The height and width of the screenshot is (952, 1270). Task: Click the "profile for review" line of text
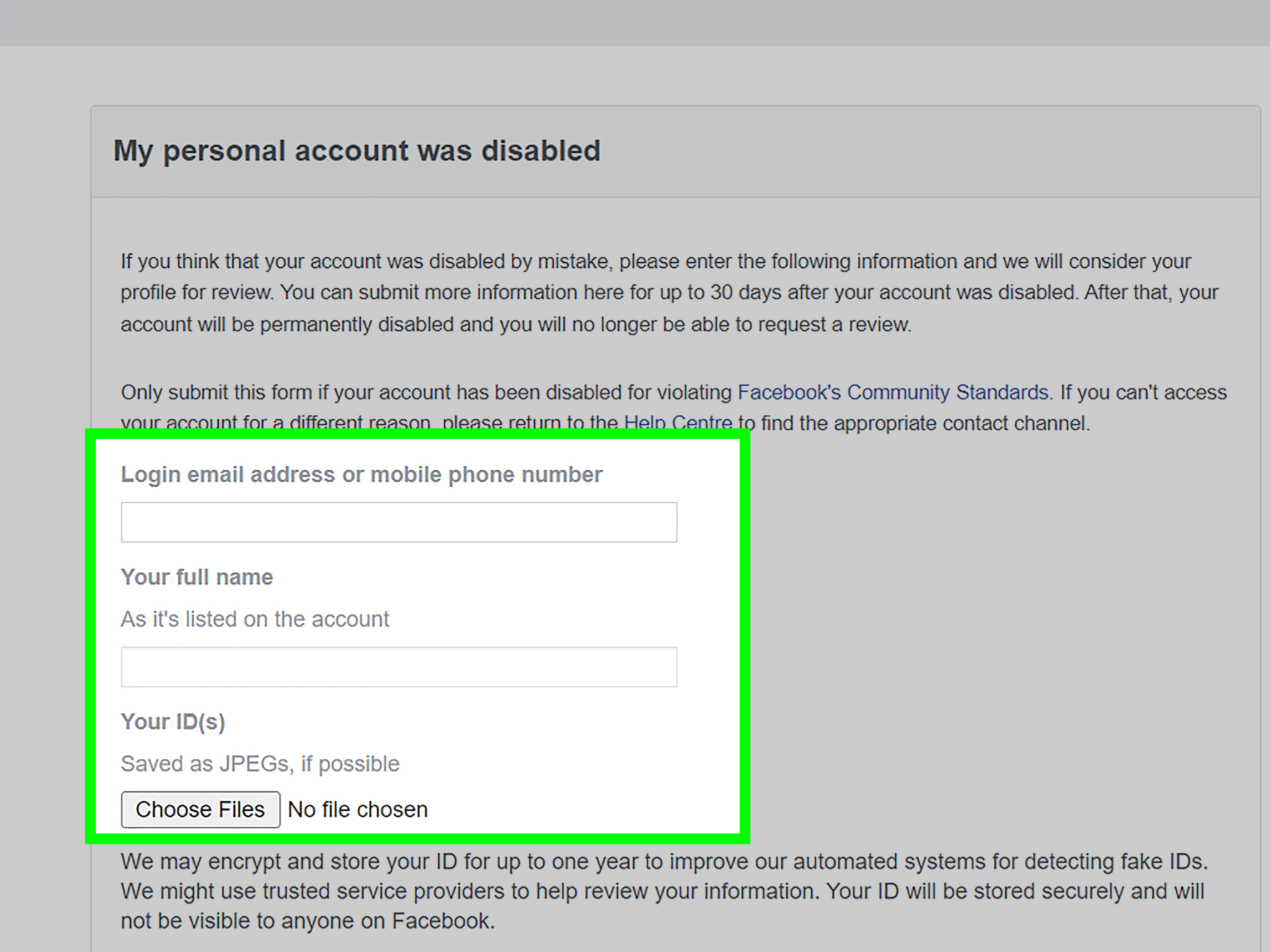point(668,293)
